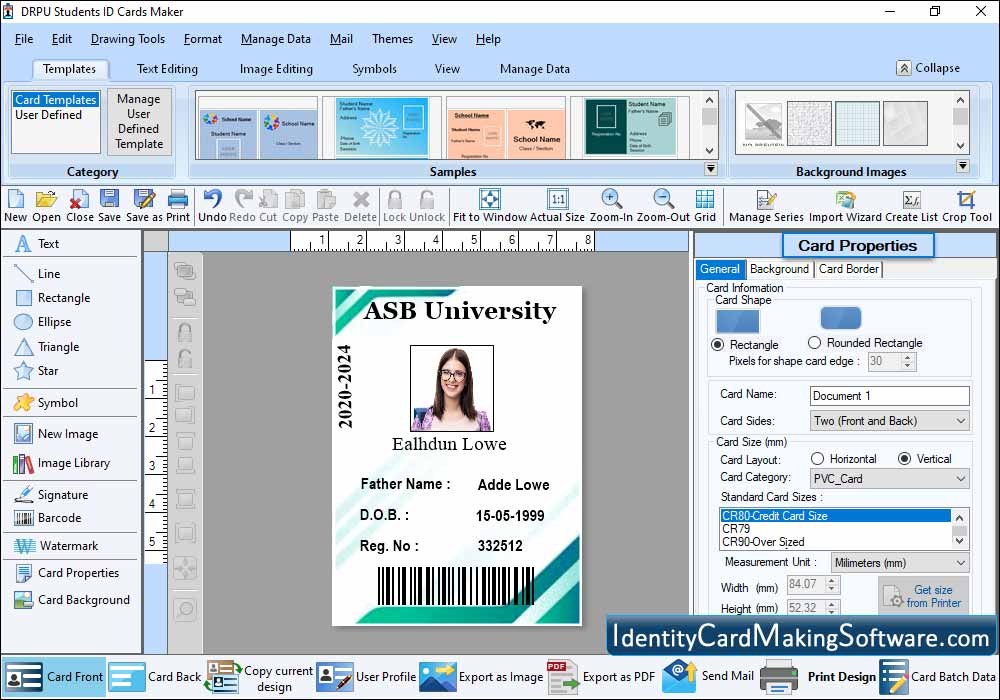Open the Card Category dropdown
Screen dimensions: 1000x700
(889, 479)
